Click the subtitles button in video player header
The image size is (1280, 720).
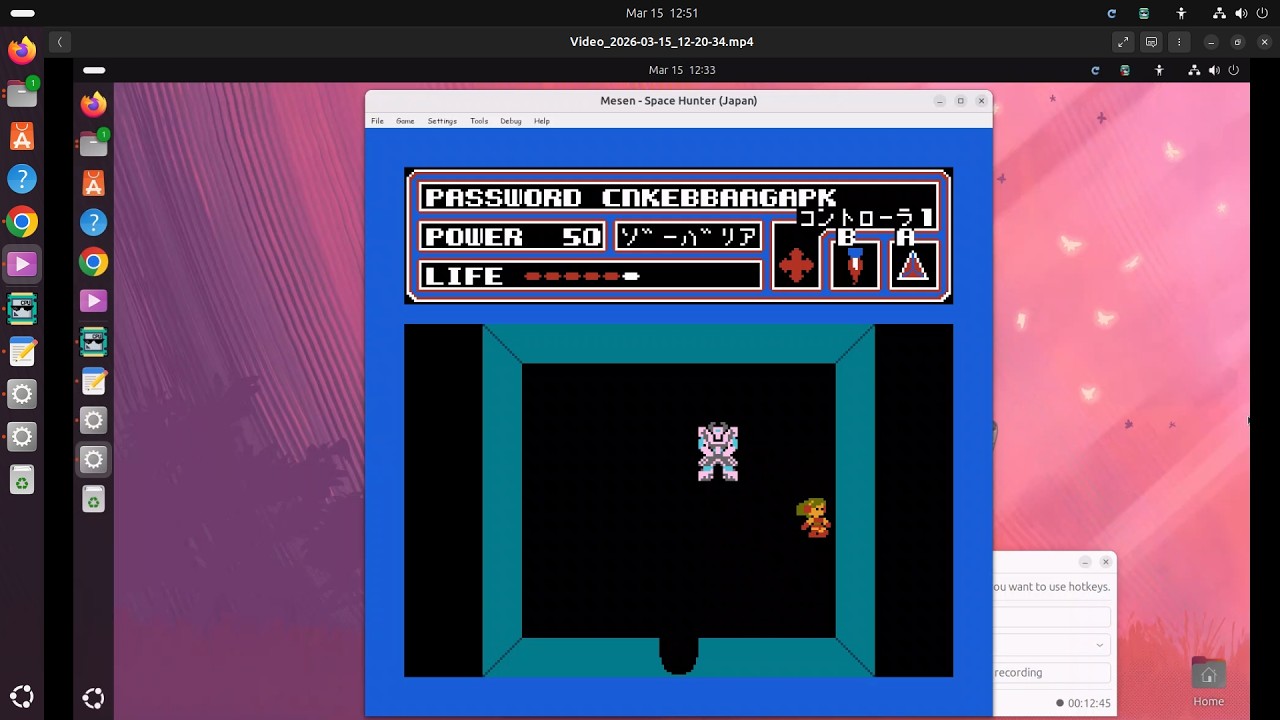point(1151,42)
